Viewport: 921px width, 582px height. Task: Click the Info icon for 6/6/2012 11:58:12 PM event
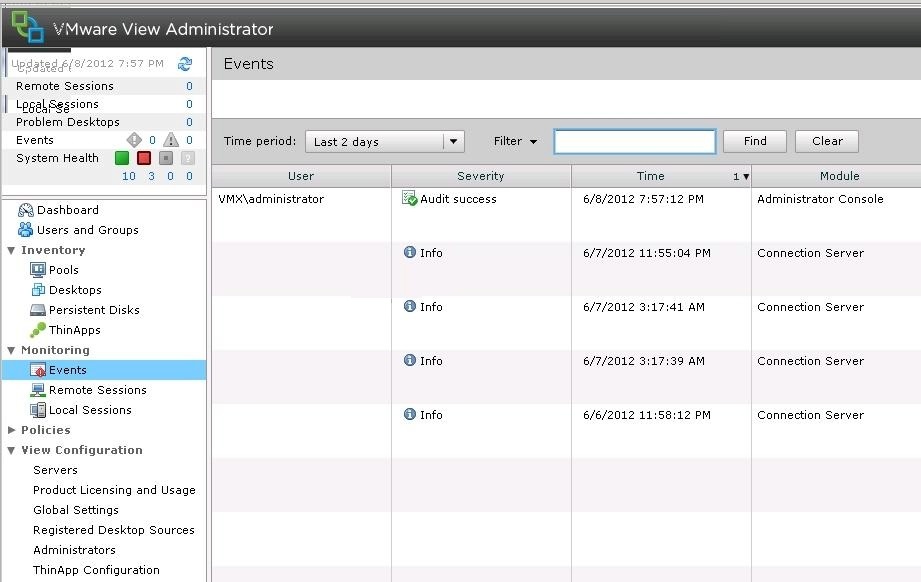pos(410,414)
